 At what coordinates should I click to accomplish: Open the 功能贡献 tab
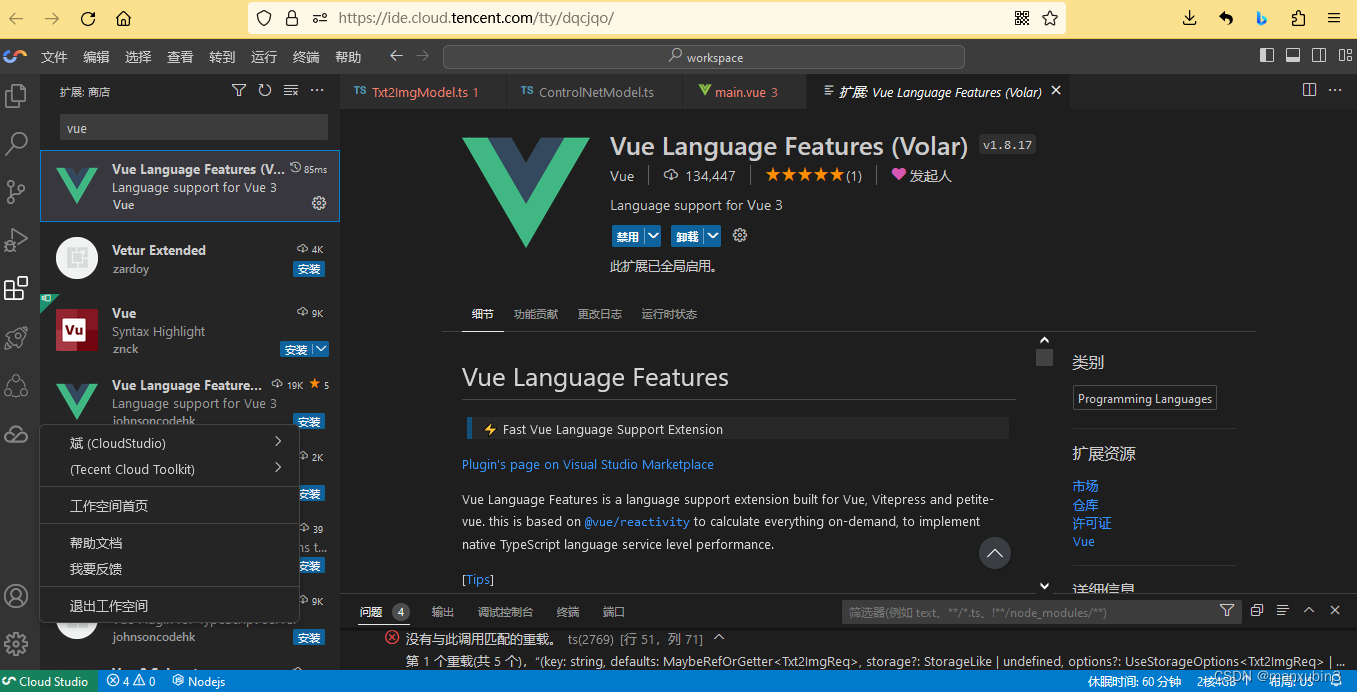(536, 314)
